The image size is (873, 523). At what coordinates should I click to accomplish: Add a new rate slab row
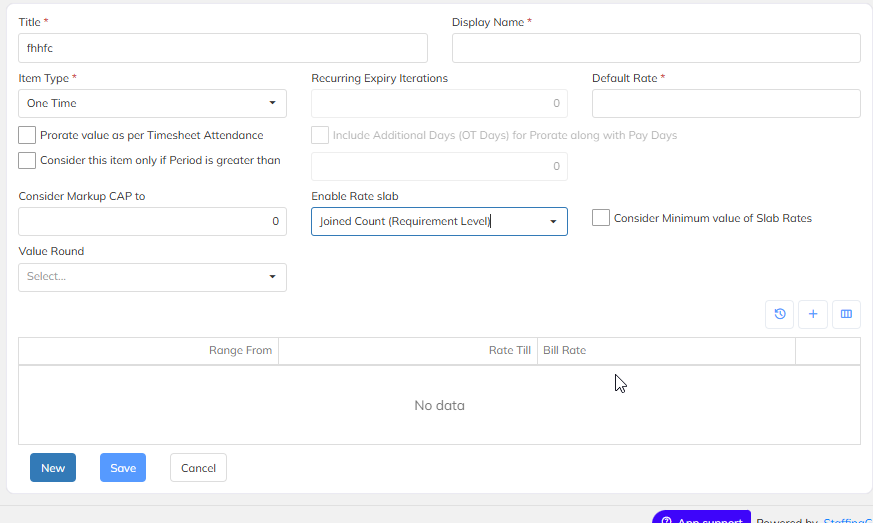[812, 314]
